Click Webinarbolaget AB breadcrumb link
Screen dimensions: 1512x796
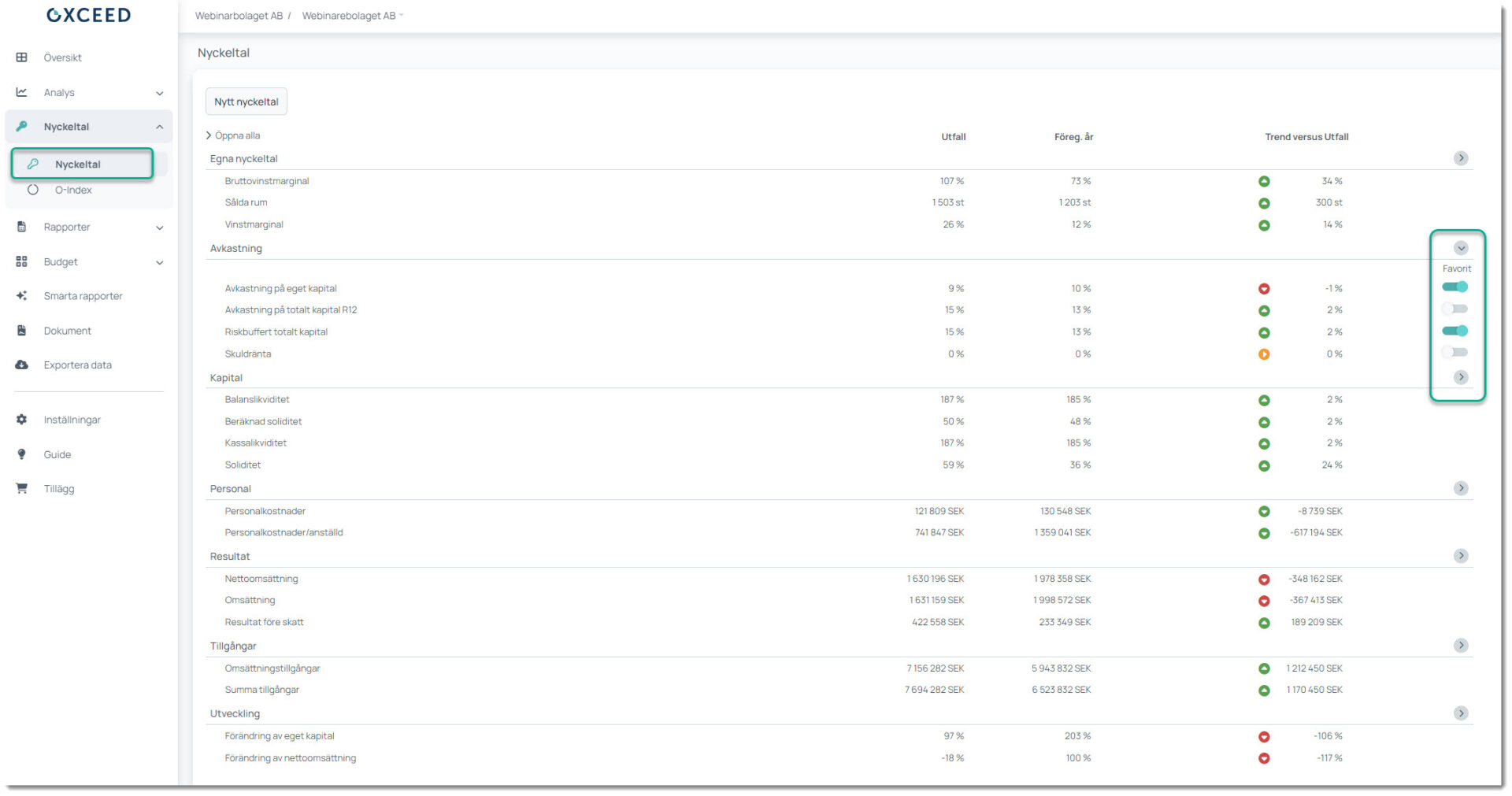pyautogui.click(x=239, y=16)
